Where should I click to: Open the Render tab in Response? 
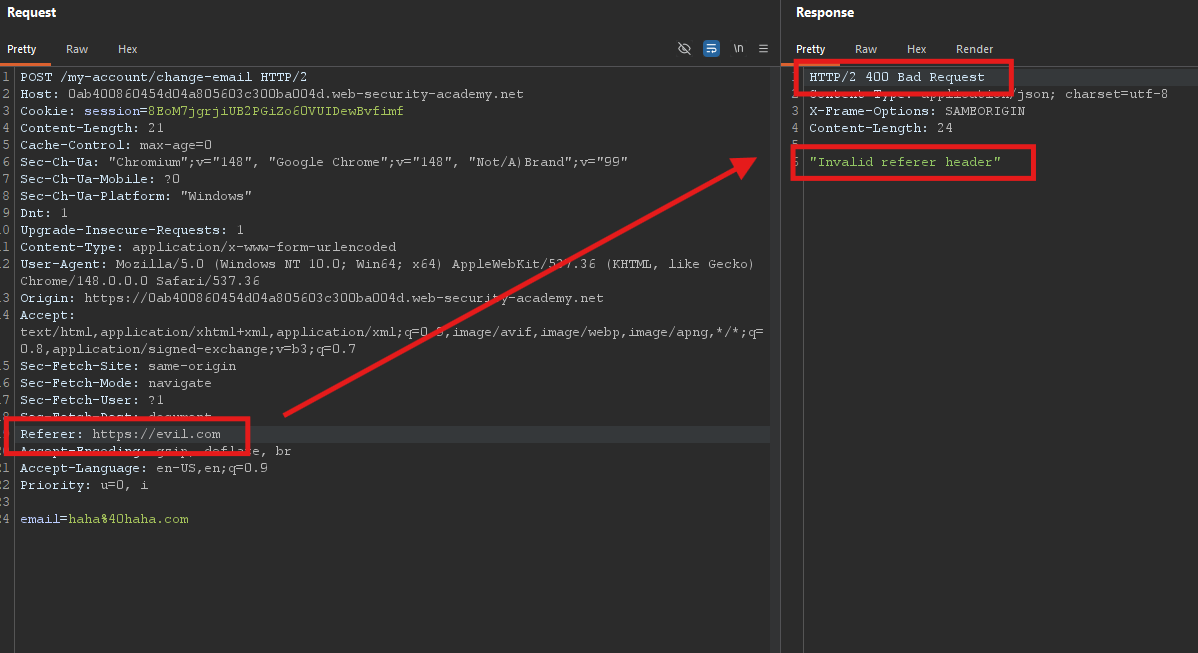974,49
